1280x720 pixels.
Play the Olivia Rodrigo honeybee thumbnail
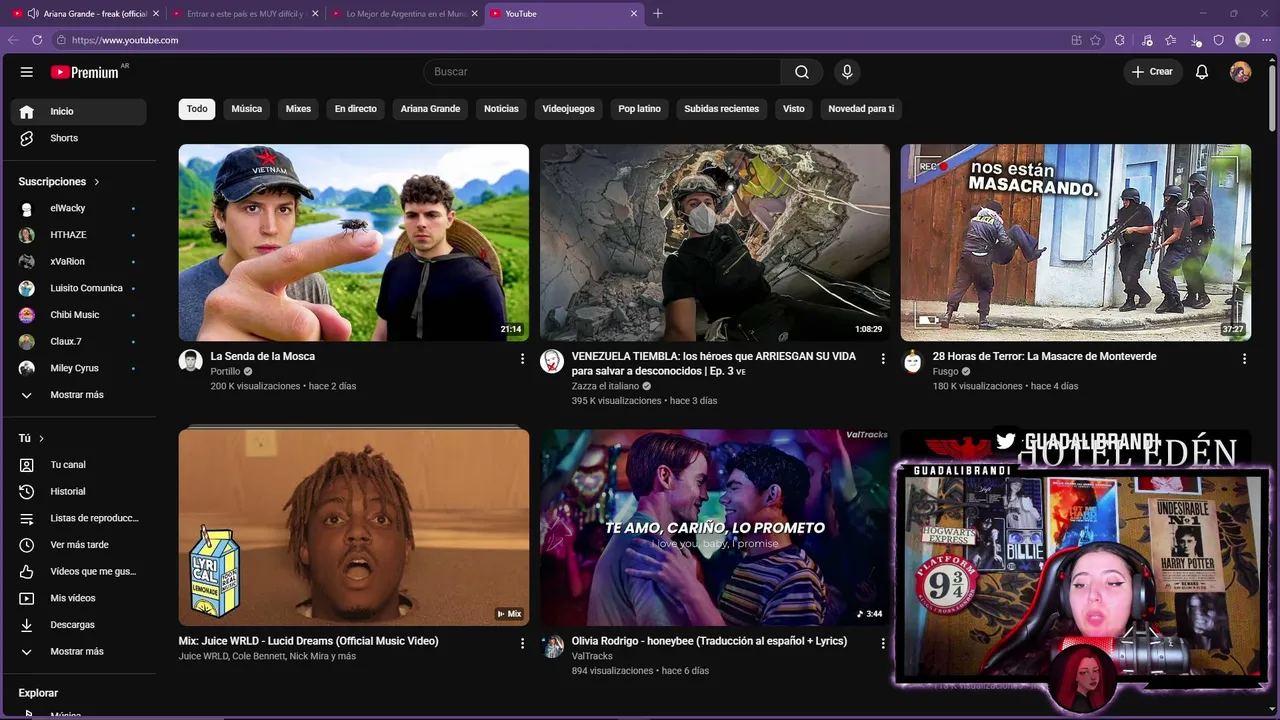click(x=715, y=528)
